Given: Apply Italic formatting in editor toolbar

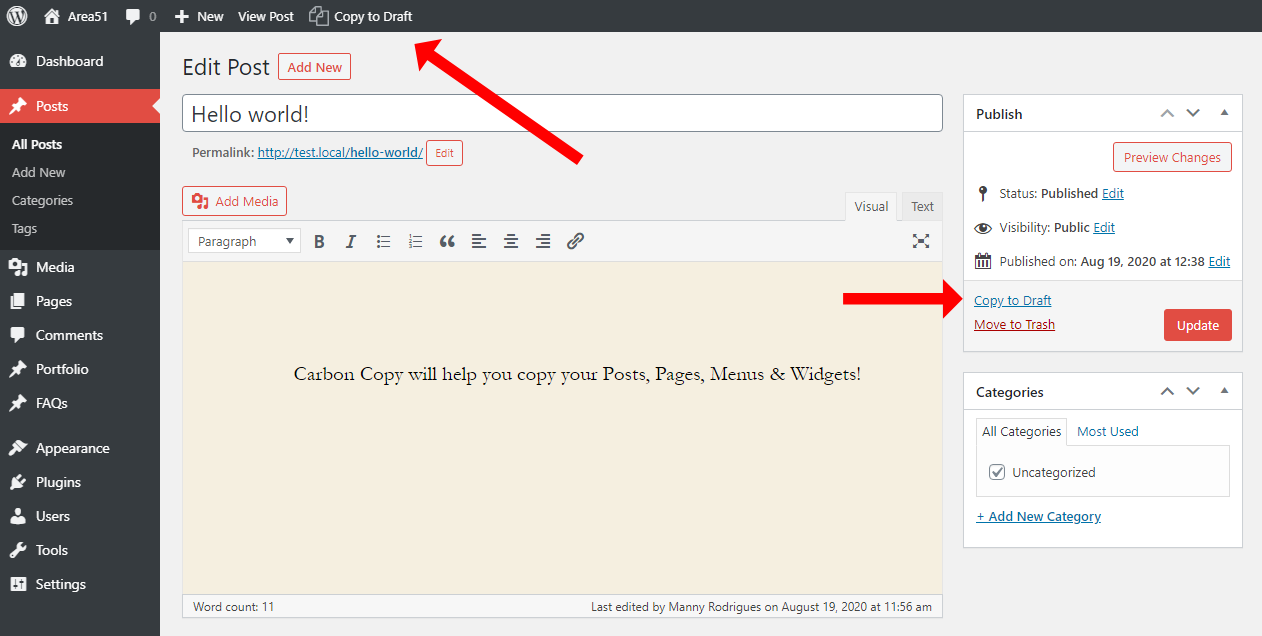Looking at the screenshot, I should pyautogui.click(x=351, y=241).
